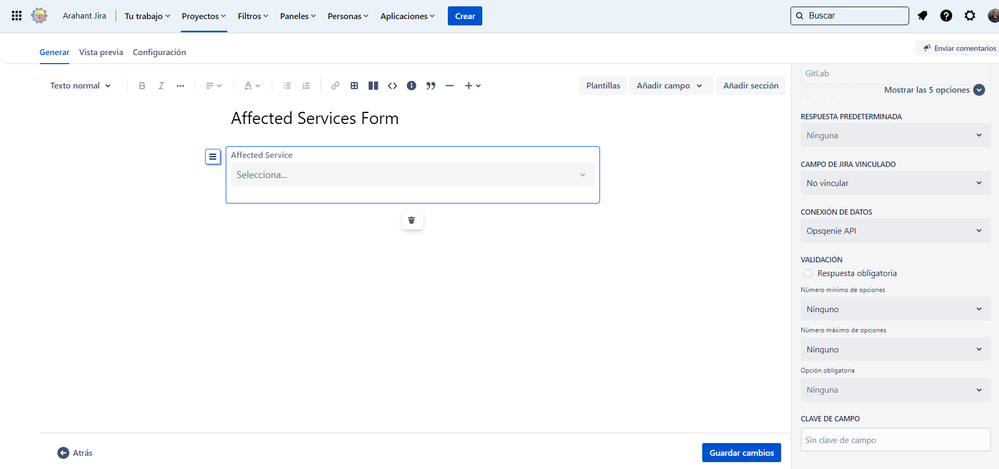Click the GitLab option field
This screenshot has height=469, width=999.
click(895, 73)
